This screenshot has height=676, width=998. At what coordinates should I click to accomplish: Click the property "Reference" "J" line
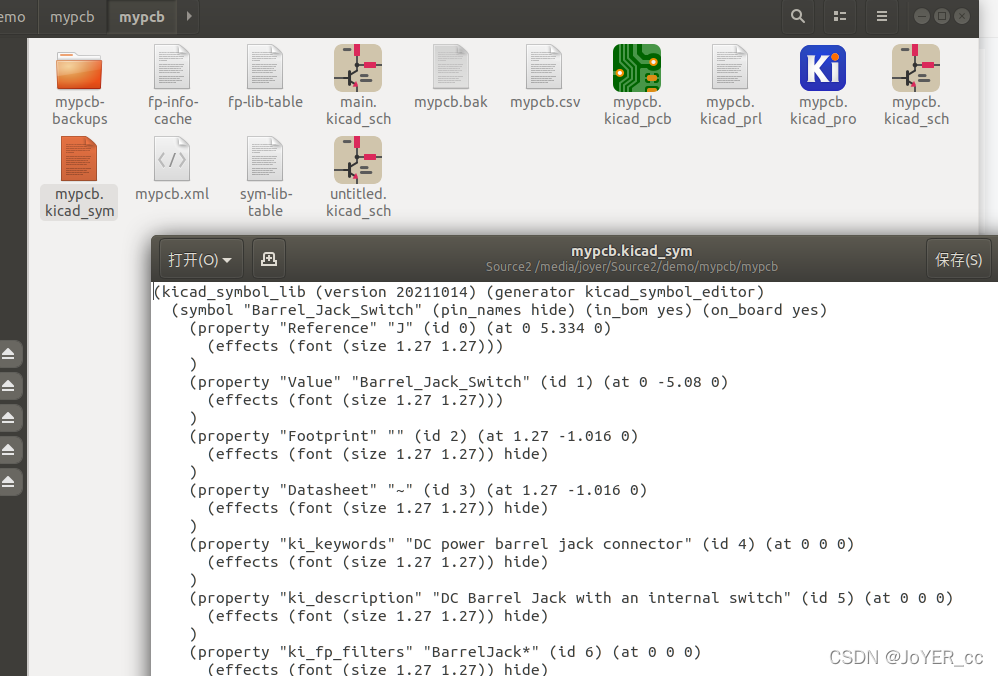[400, 328]
